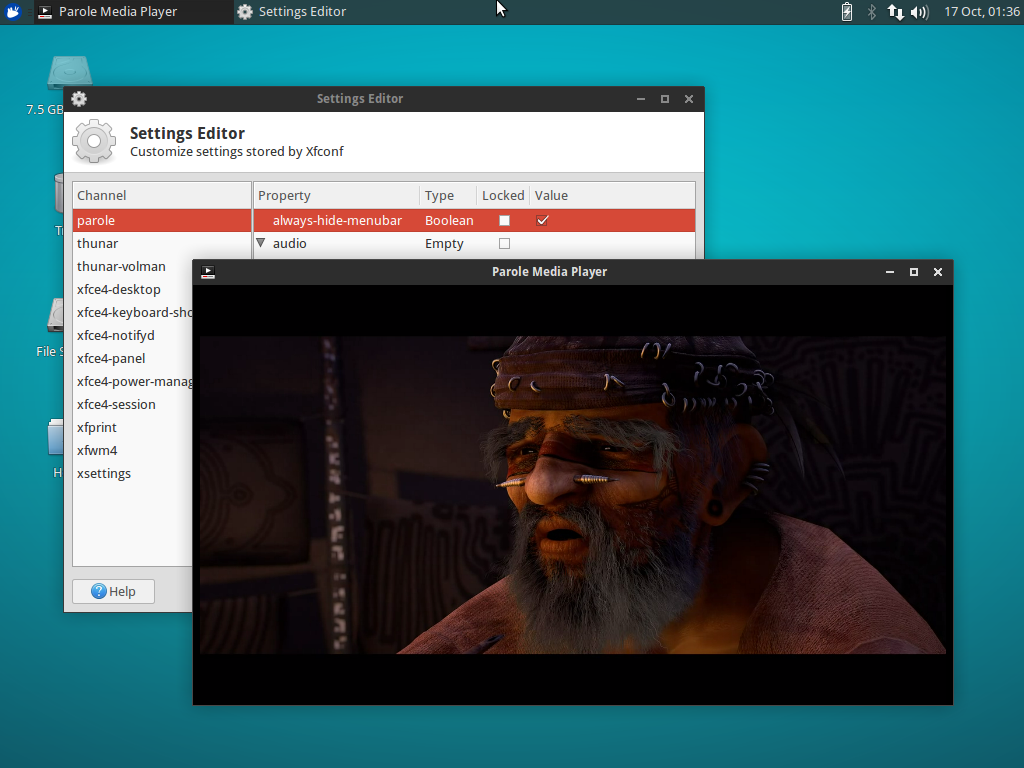Collapse the audio property disclosure triangle
This screenshot has height=768, width=1024.
[260, 243]
